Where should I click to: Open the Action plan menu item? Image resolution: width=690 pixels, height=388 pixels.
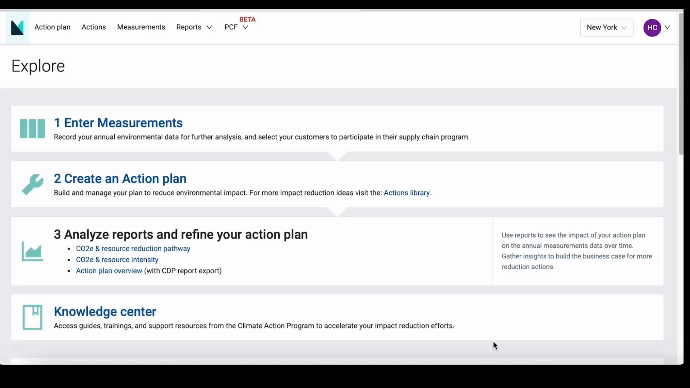click(x=52, y=27)
